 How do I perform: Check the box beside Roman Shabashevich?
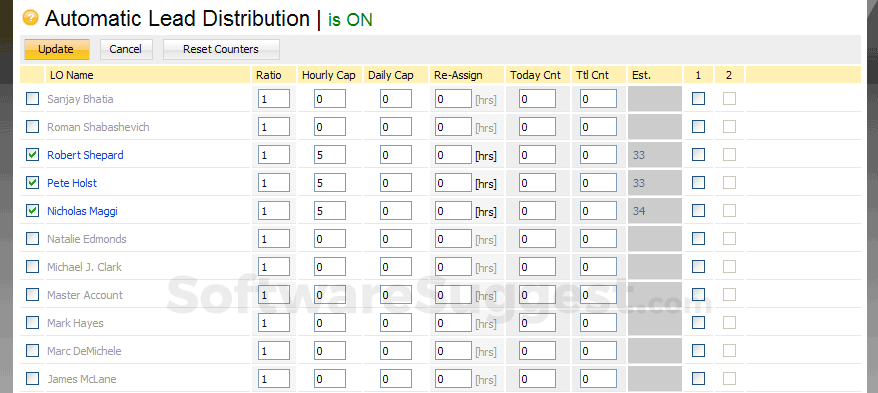click(x=32, y=127)
